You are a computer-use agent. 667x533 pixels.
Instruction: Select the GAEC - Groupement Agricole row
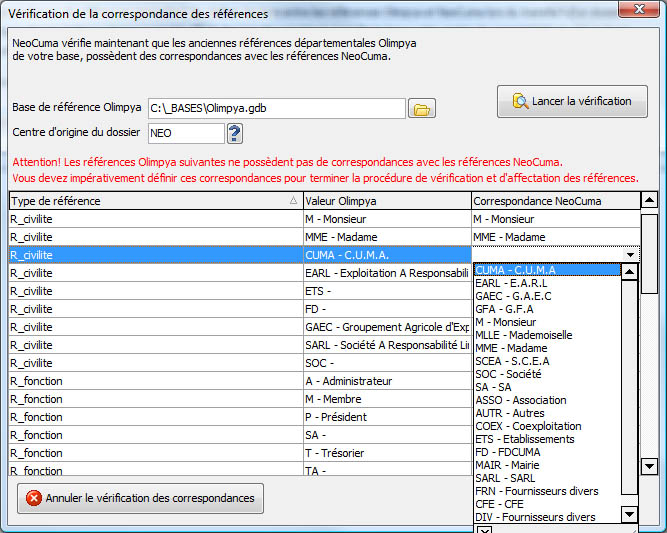tap(387, 327)
